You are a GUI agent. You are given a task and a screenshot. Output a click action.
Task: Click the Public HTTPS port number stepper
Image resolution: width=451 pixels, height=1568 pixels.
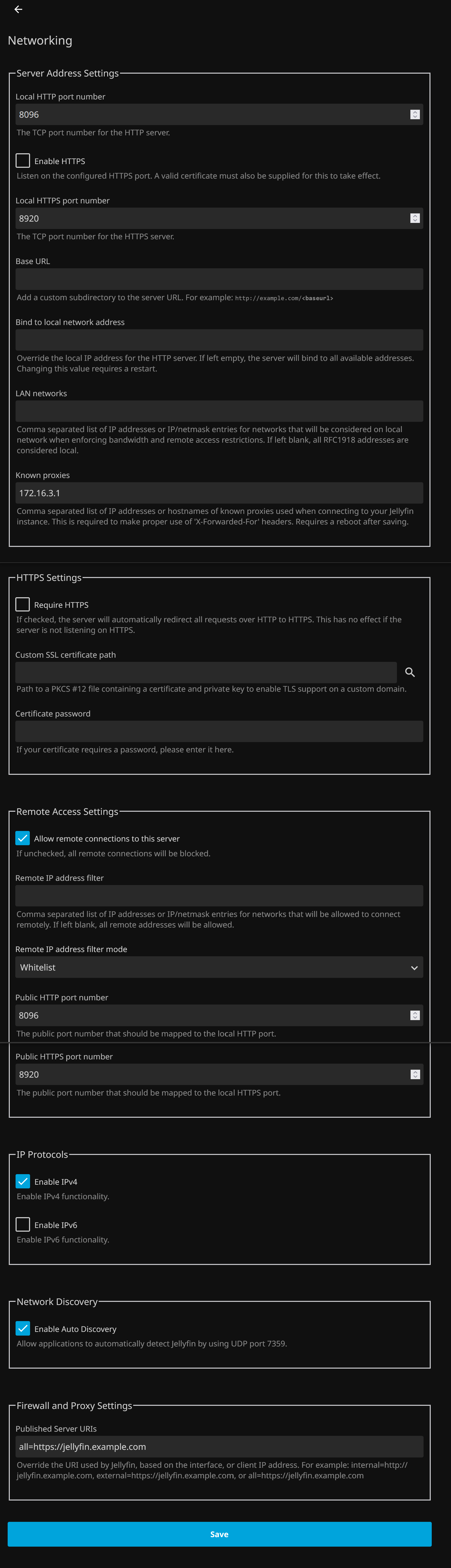point(415,1074)
